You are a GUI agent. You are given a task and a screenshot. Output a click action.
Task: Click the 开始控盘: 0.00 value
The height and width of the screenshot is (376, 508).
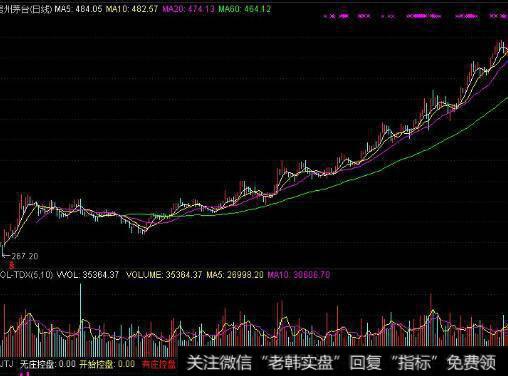click(x=107, y=364)
